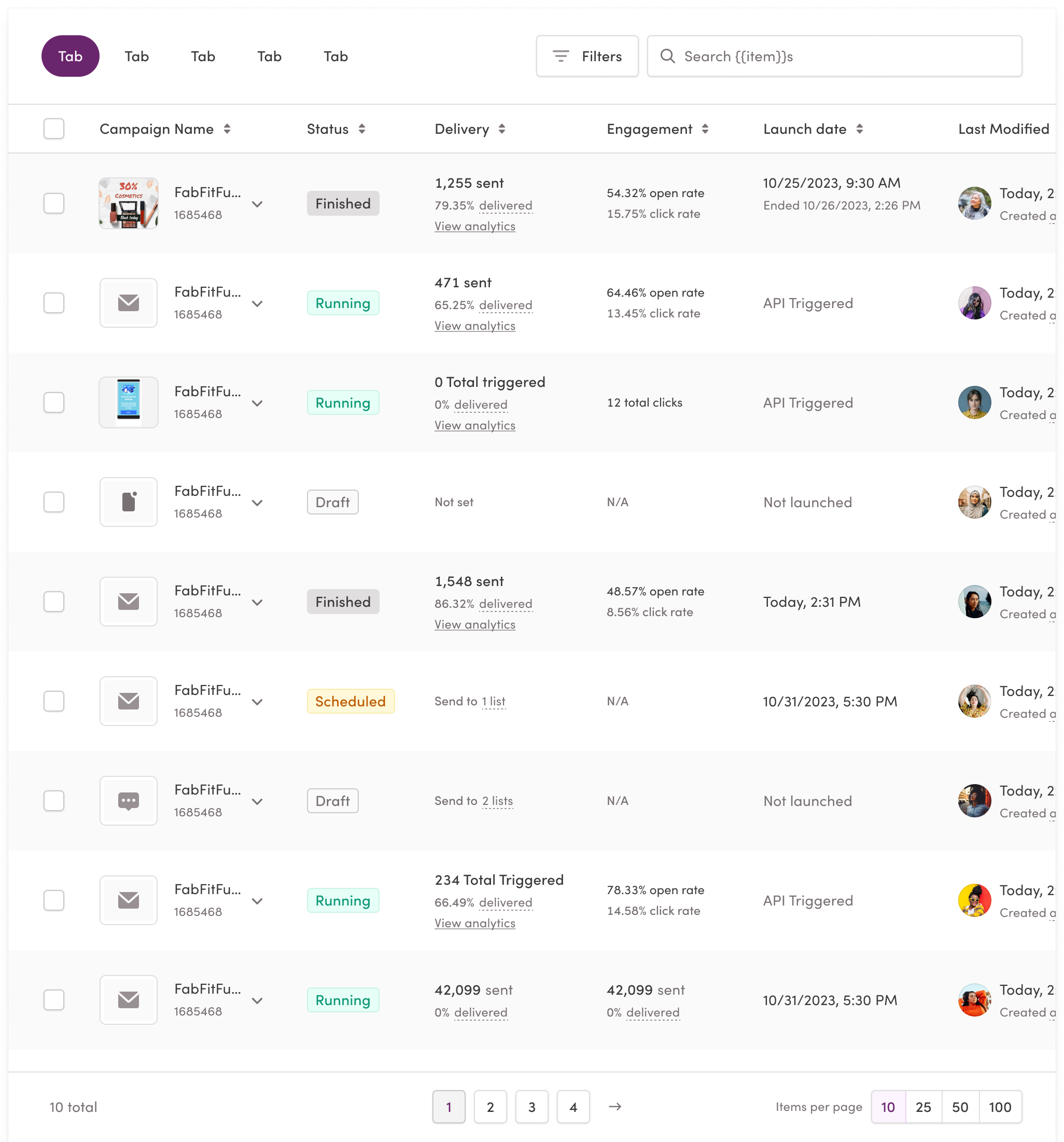Click the Launch date sort icon
The image size is (1064, 1142).
pyautogui.click(x=860, y=129)
